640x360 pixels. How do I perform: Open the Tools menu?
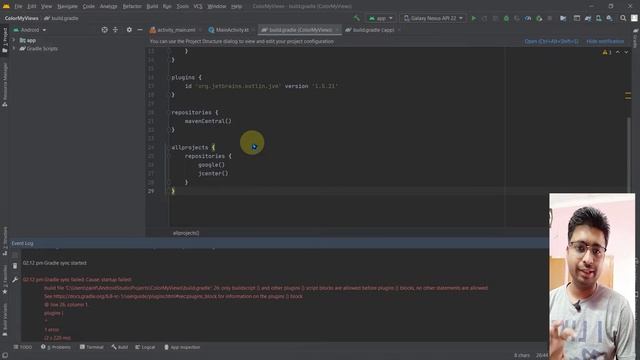pos(182,6)
